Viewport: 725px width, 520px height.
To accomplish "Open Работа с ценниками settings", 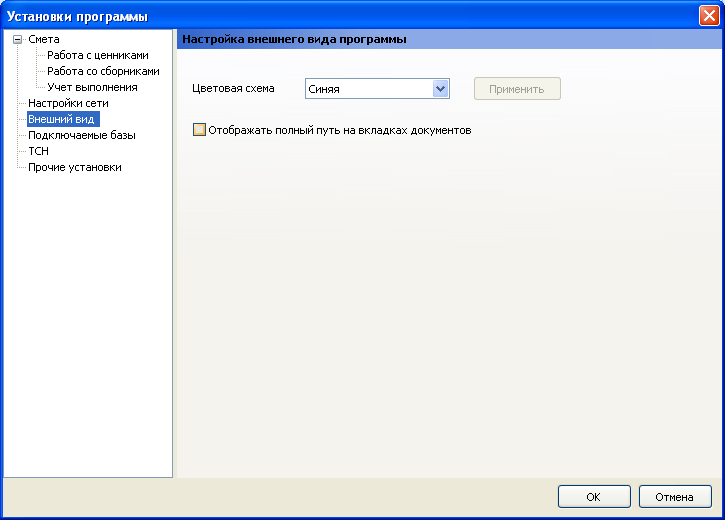I will click(x=98, y=55).
